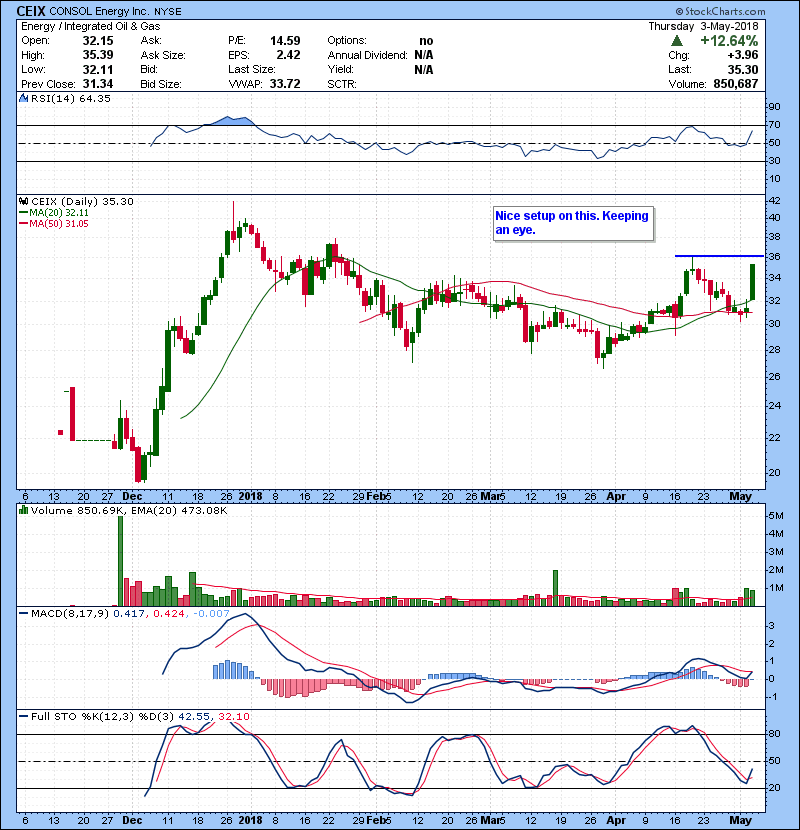Screen dimensions: 800x830
Task: Click the CEIX ticker symbol in the header
Action: point(31,11)
